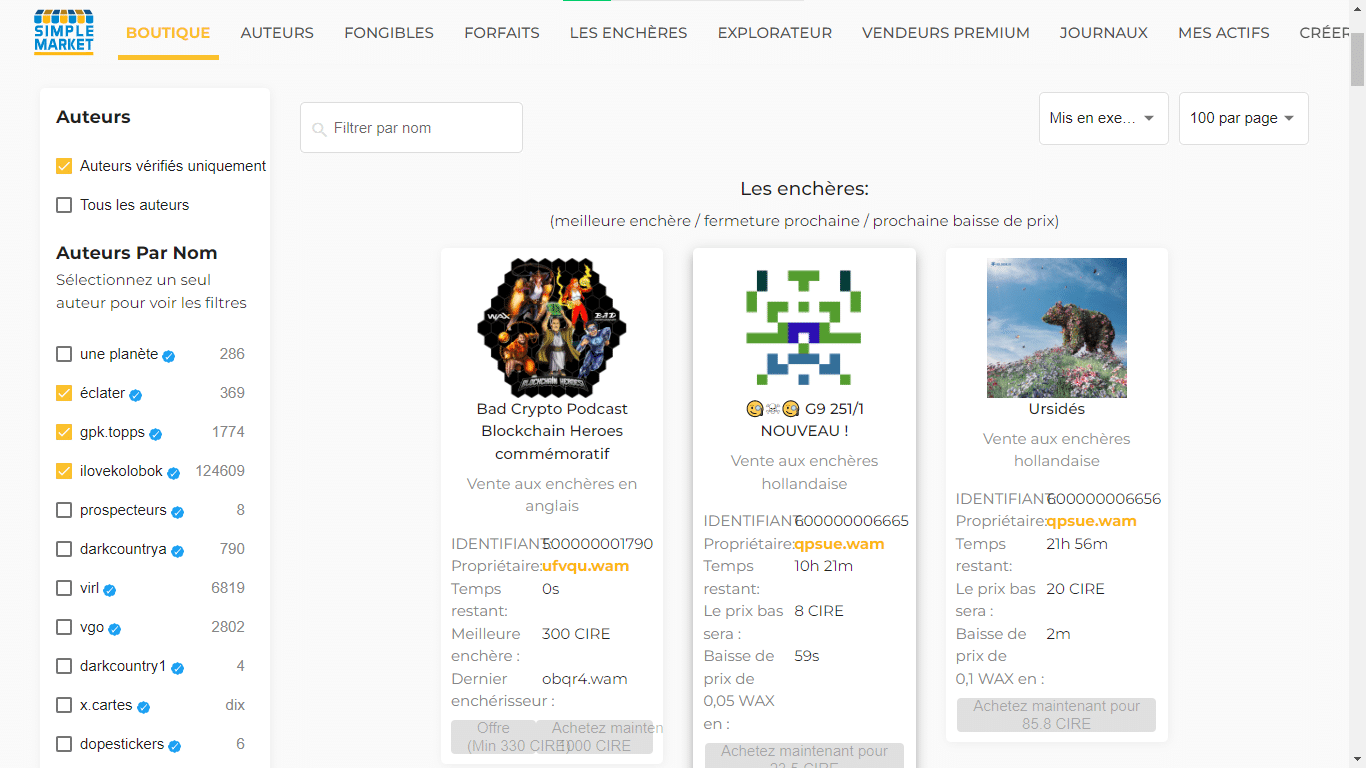Untick the 'gpk.topps' author checkbox

[x=64, y=432]
